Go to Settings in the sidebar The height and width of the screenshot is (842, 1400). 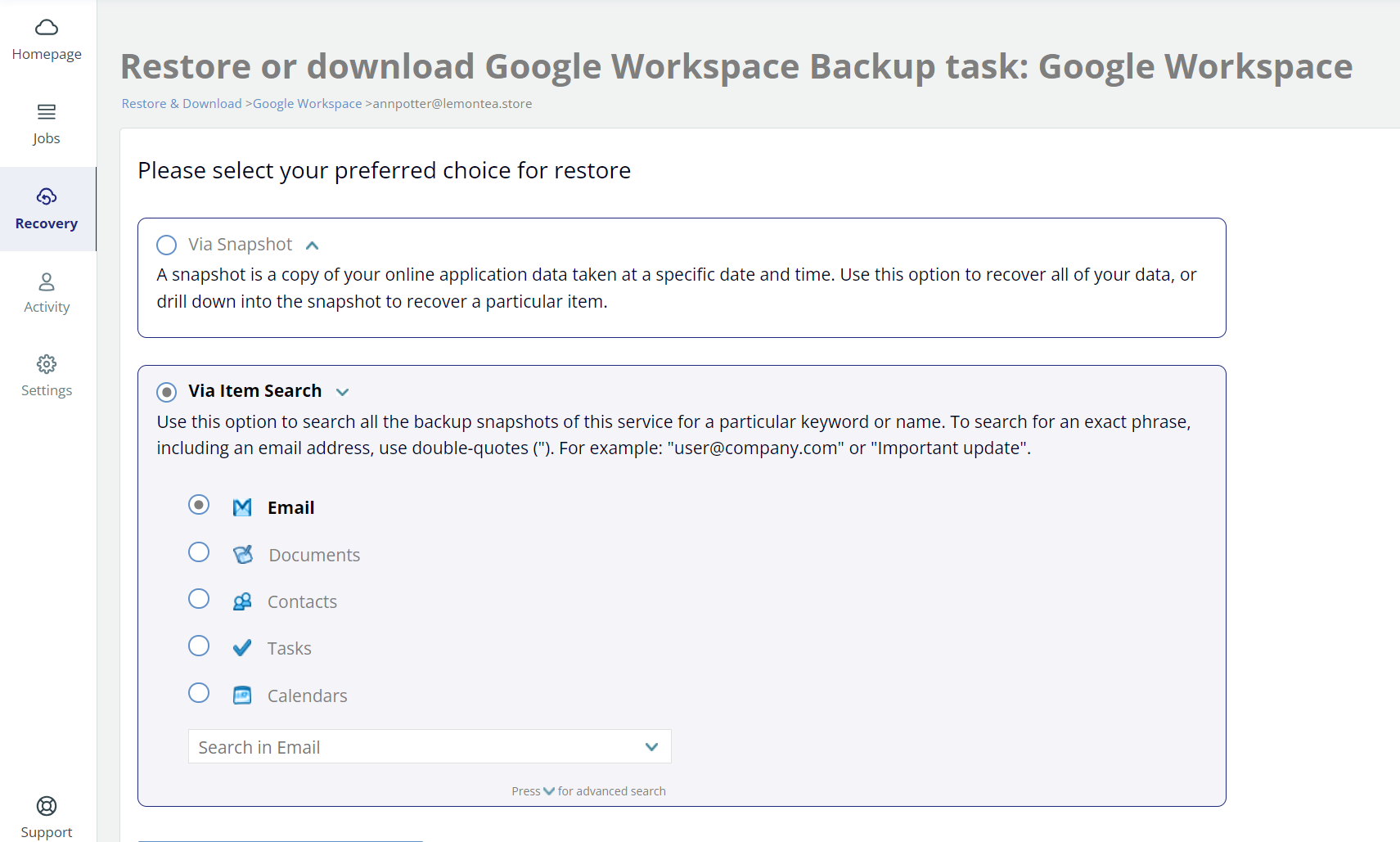coord(47,377)
